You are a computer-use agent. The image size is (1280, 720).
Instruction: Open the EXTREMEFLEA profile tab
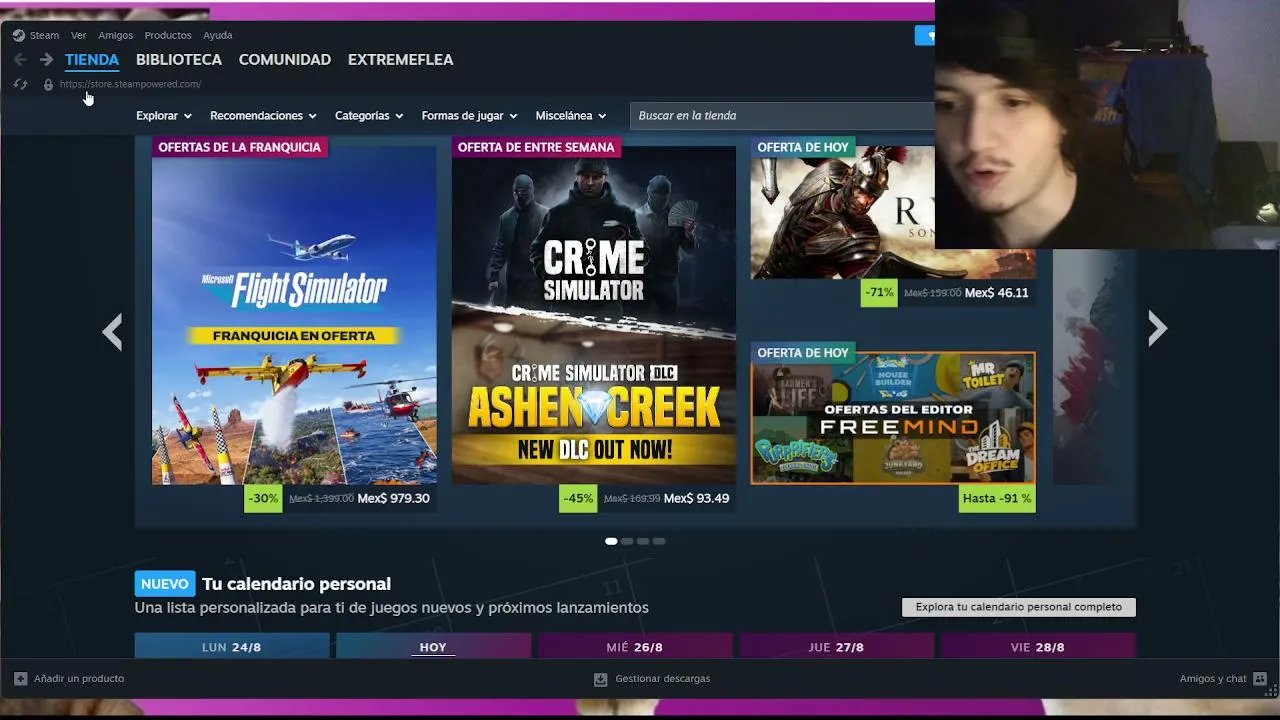[x=401, y=60]
